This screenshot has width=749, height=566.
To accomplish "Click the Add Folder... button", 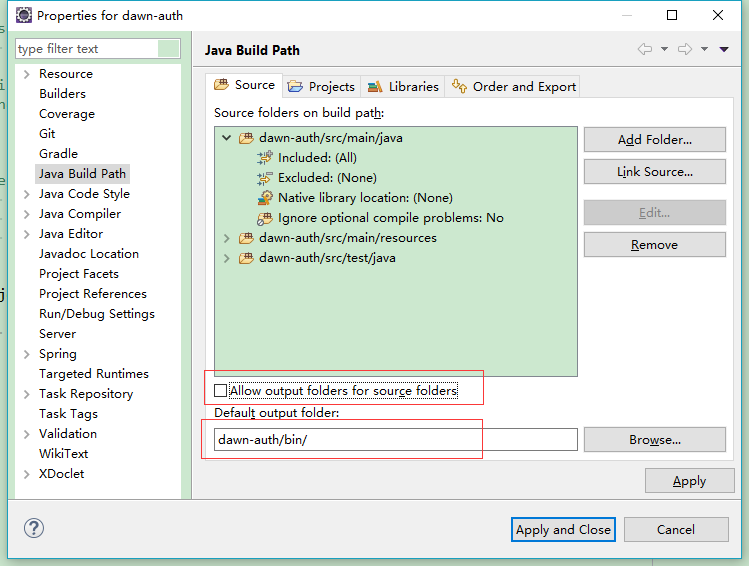I will point(655,139).
